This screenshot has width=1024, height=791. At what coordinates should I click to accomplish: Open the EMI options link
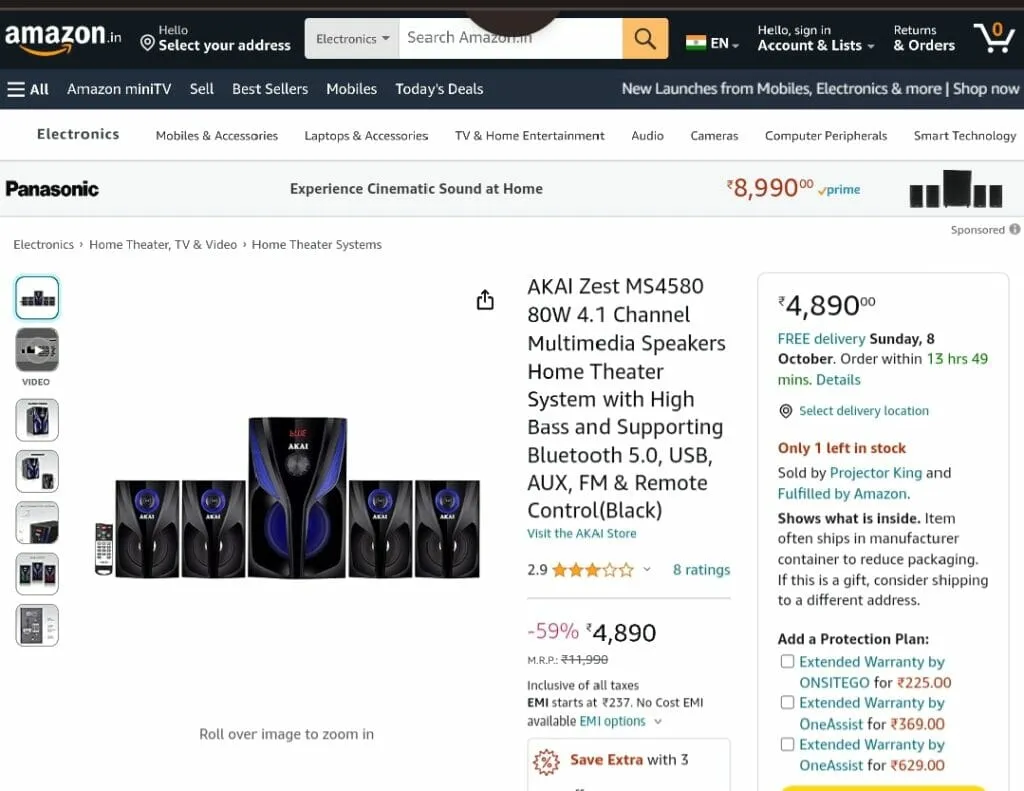(612, 721)
